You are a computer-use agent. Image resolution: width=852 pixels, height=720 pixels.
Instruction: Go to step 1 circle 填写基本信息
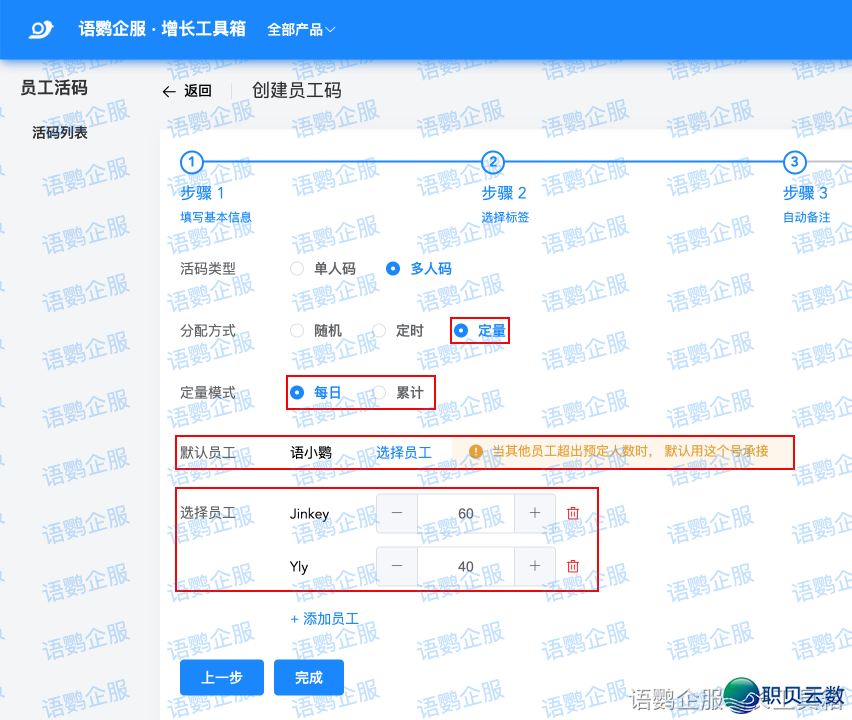point(191,162)
